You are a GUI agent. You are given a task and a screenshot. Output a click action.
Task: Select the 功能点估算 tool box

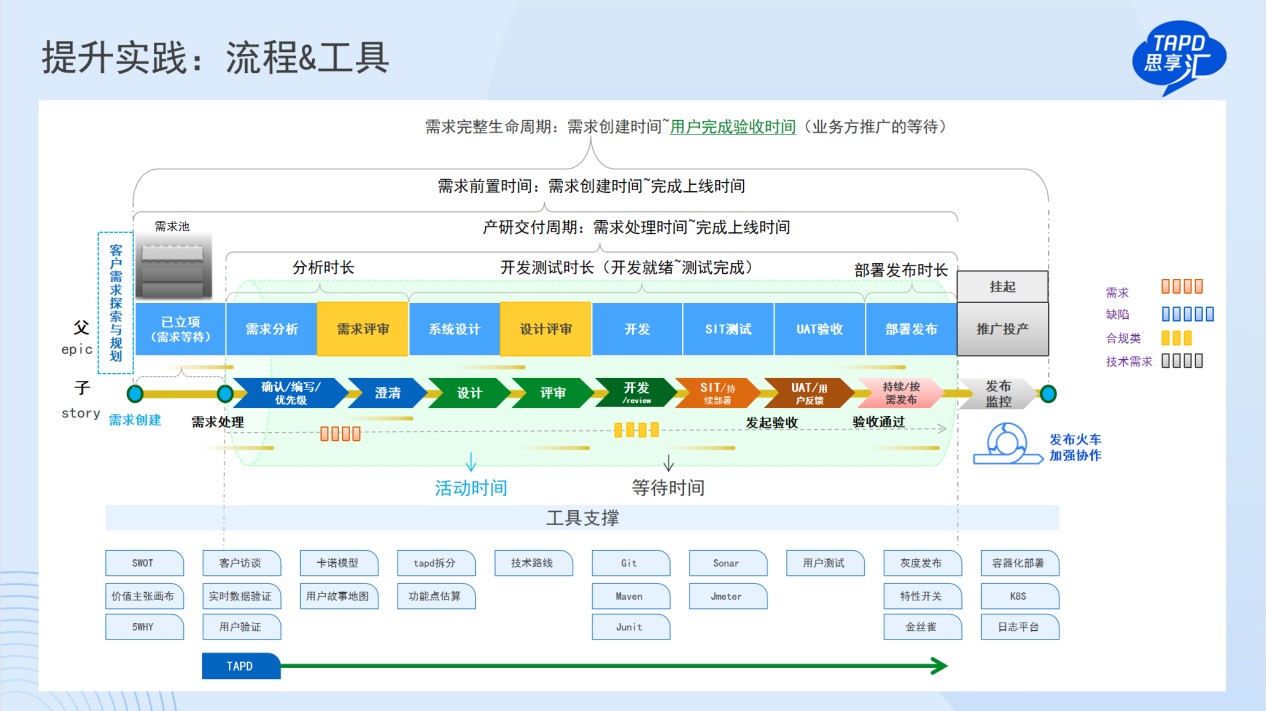point(436,596)
